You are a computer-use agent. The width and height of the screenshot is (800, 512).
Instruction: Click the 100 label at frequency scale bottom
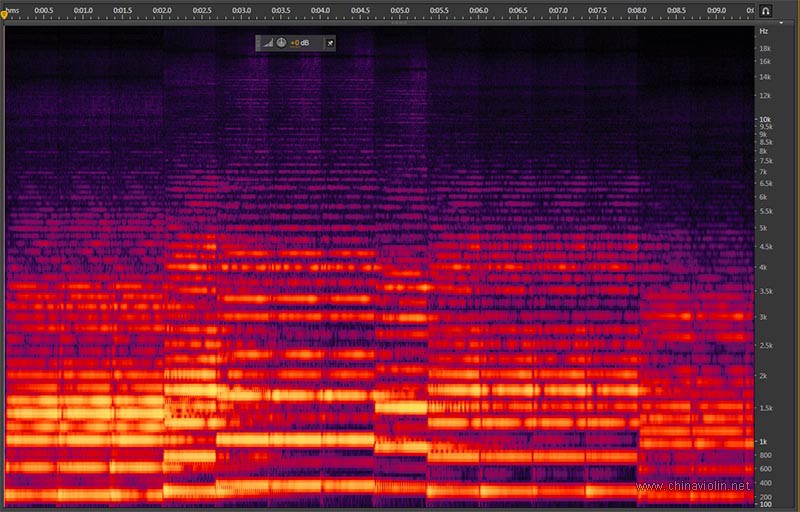pos(764,504)
